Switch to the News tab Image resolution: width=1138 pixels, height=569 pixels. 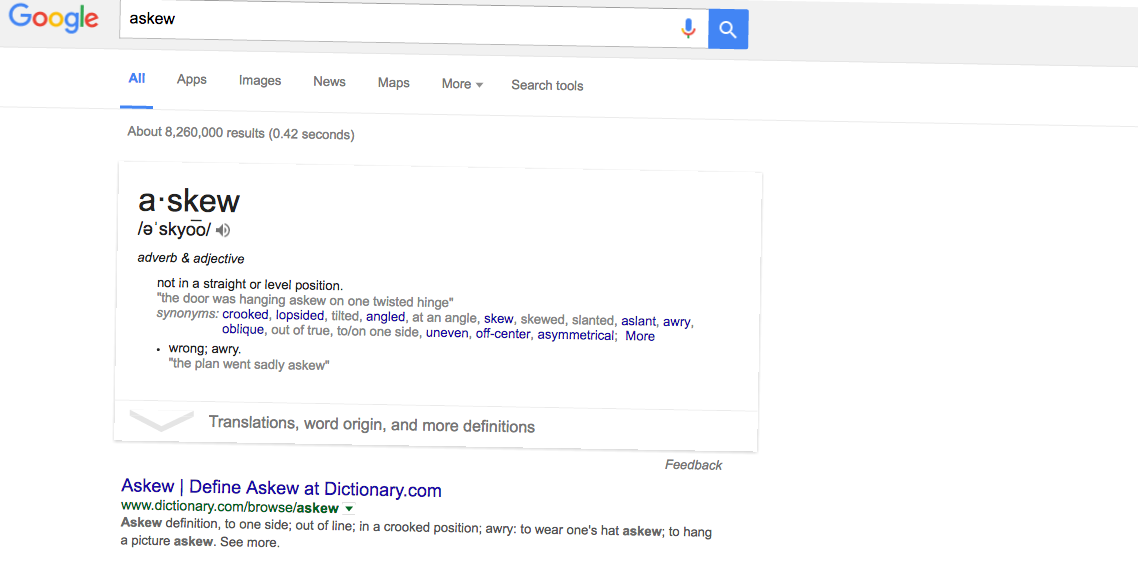tap(329, 82)
